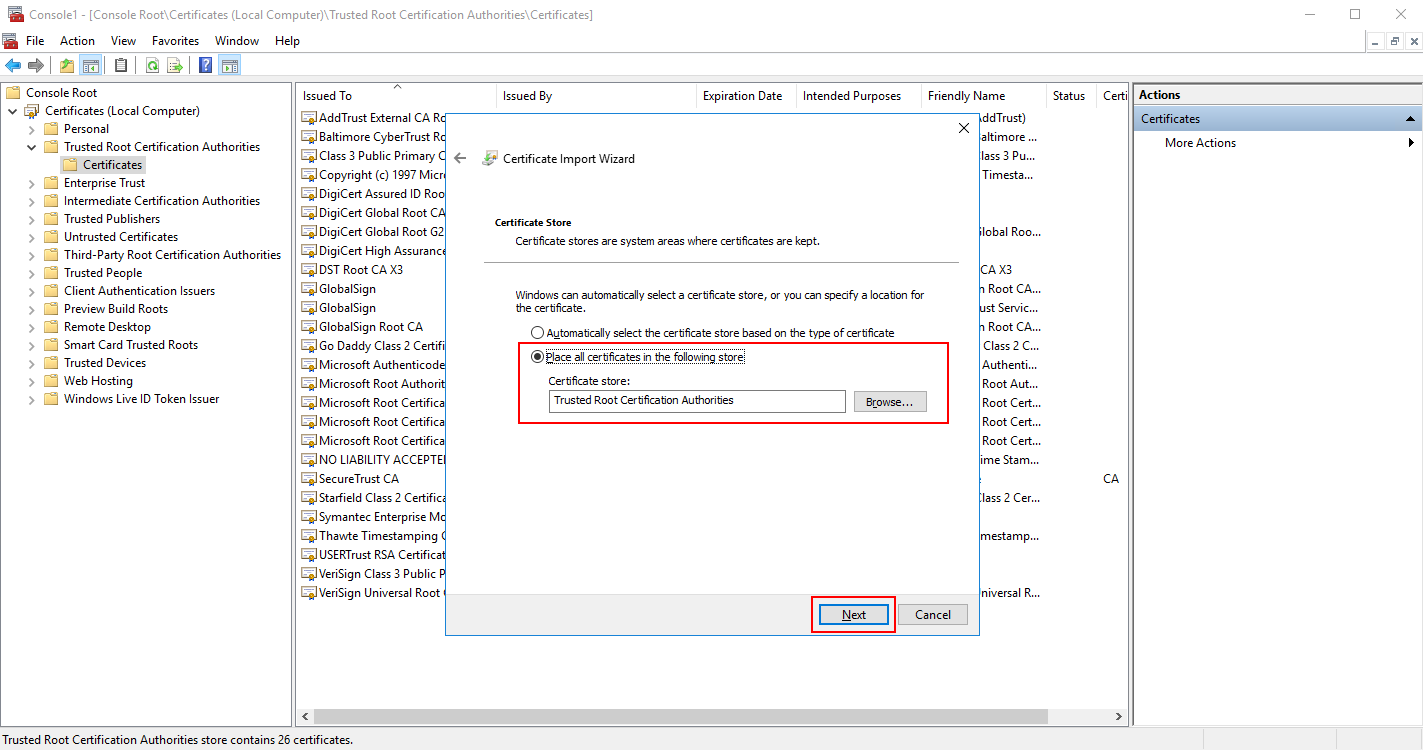1423x750 pixels.
Task: Click the Back navigation arrow
Action: 13,65
